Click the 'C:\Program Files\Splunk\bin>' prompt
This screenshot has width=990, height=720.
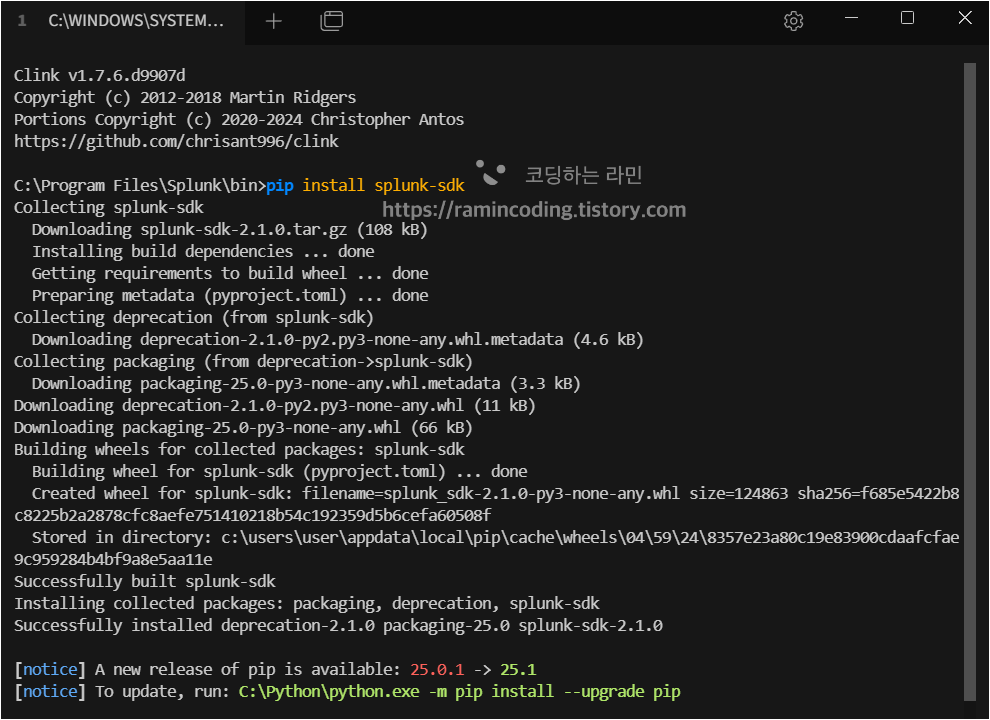pos(140,186)
